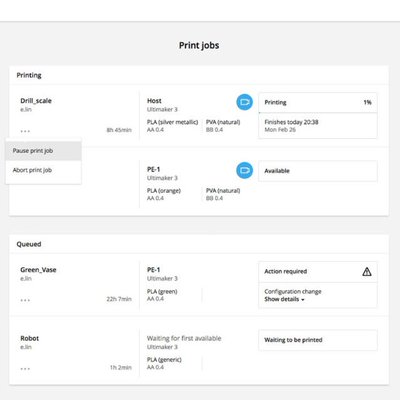Click the Action required status header
This screenshot has width=400, height=400.
(x=318, y=272)
